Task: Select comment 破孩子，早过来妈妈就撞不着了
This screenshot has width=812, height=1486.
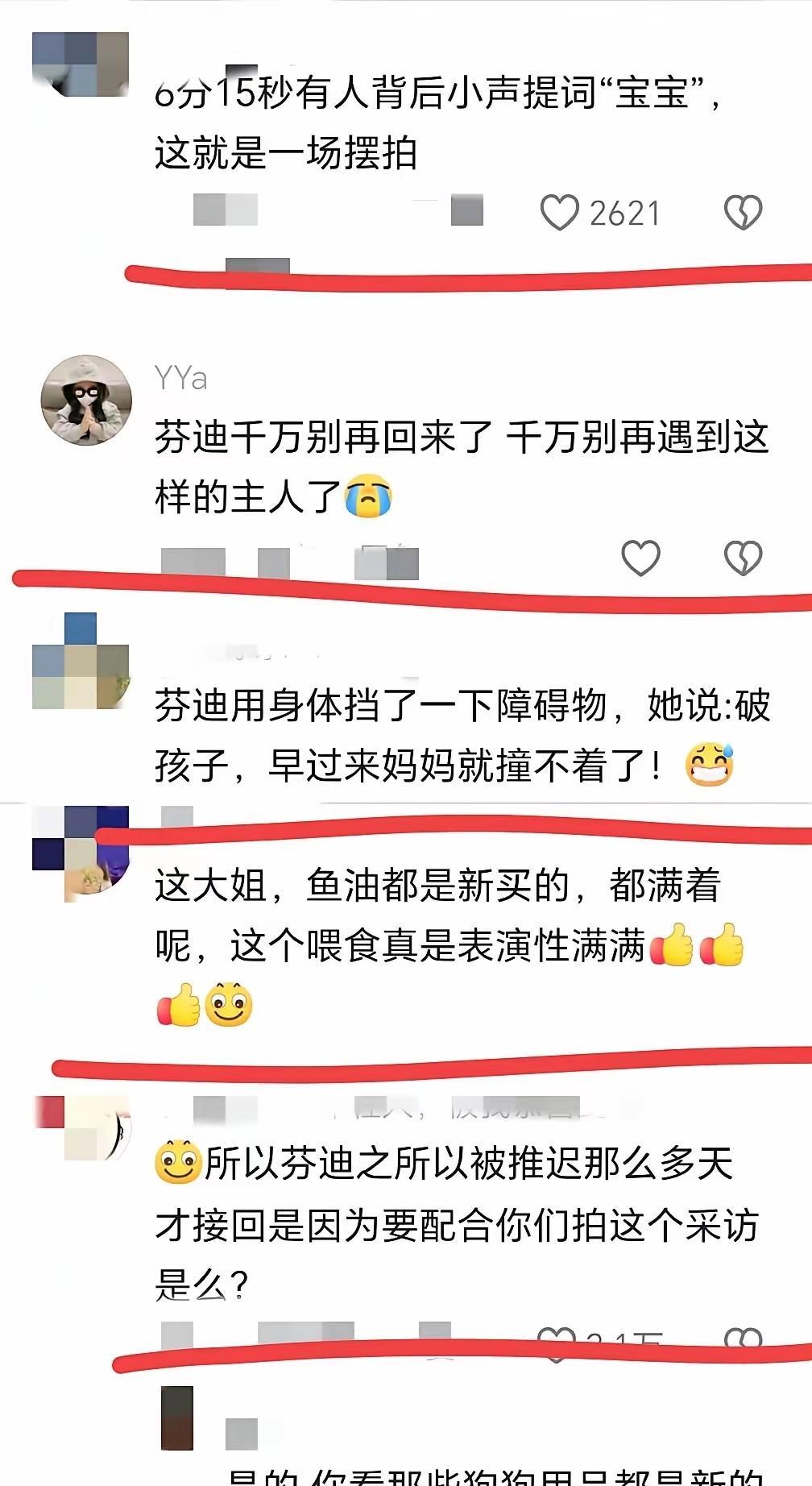Action: pyautogui.click(x=464, y=735)
